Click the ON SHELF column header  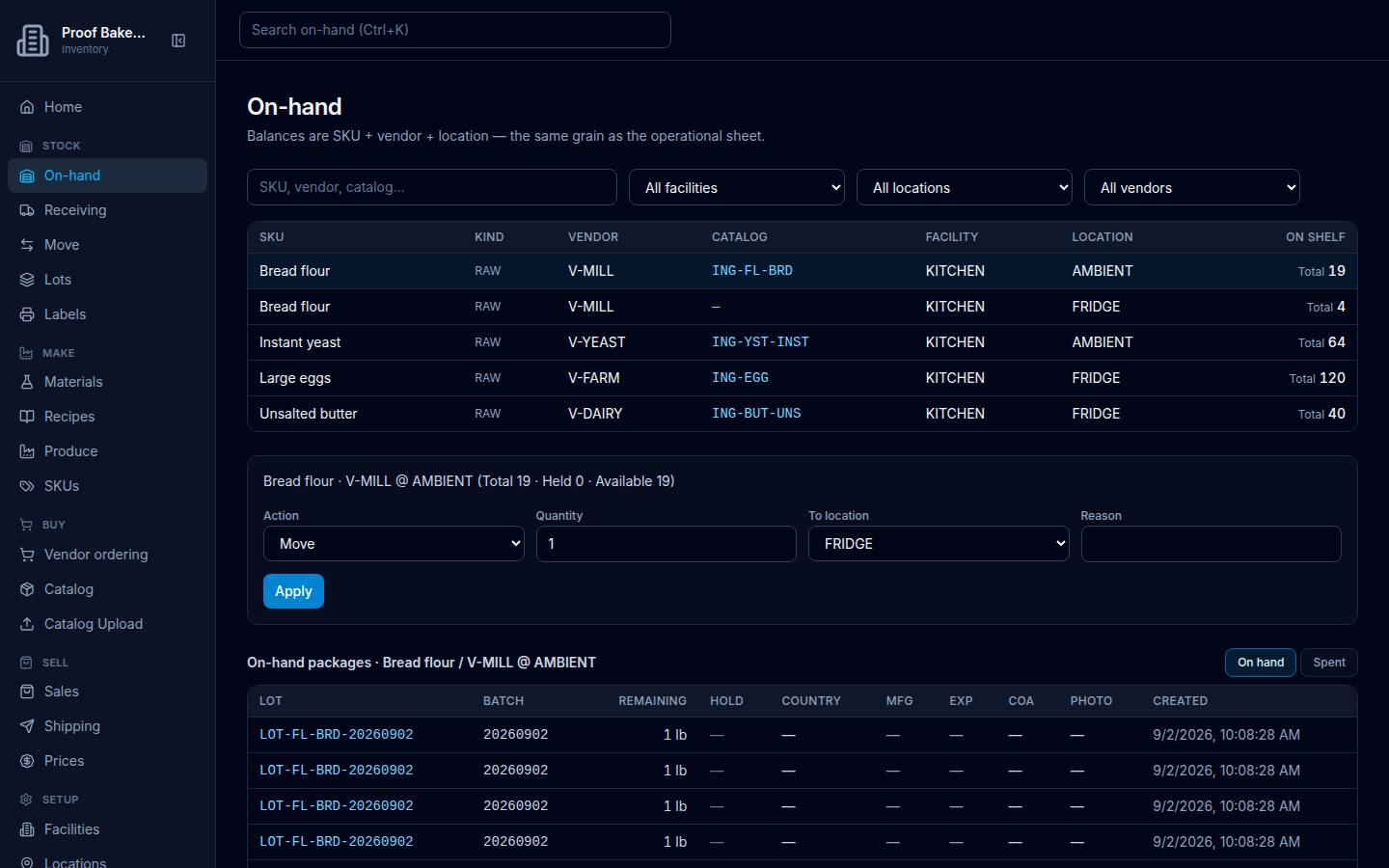pyautogui.click(x=1315, y=237)
